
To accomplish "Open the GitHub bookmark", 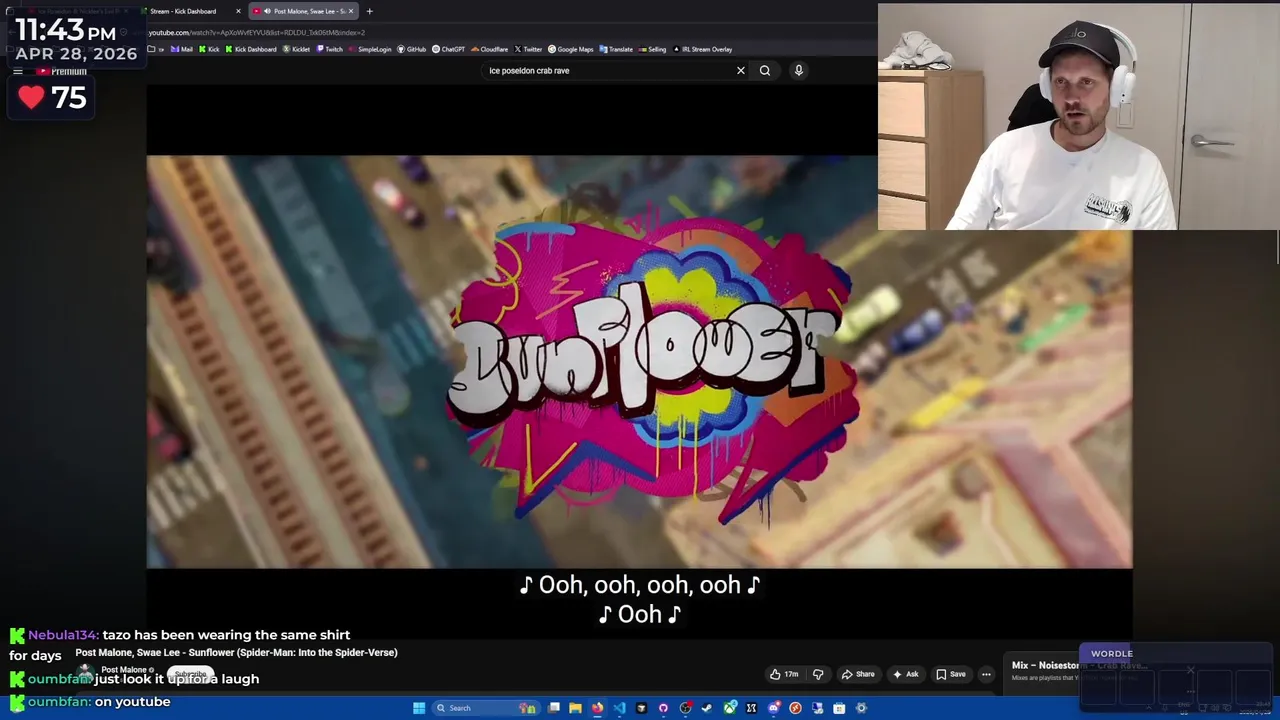I will (x=411, y=49).
